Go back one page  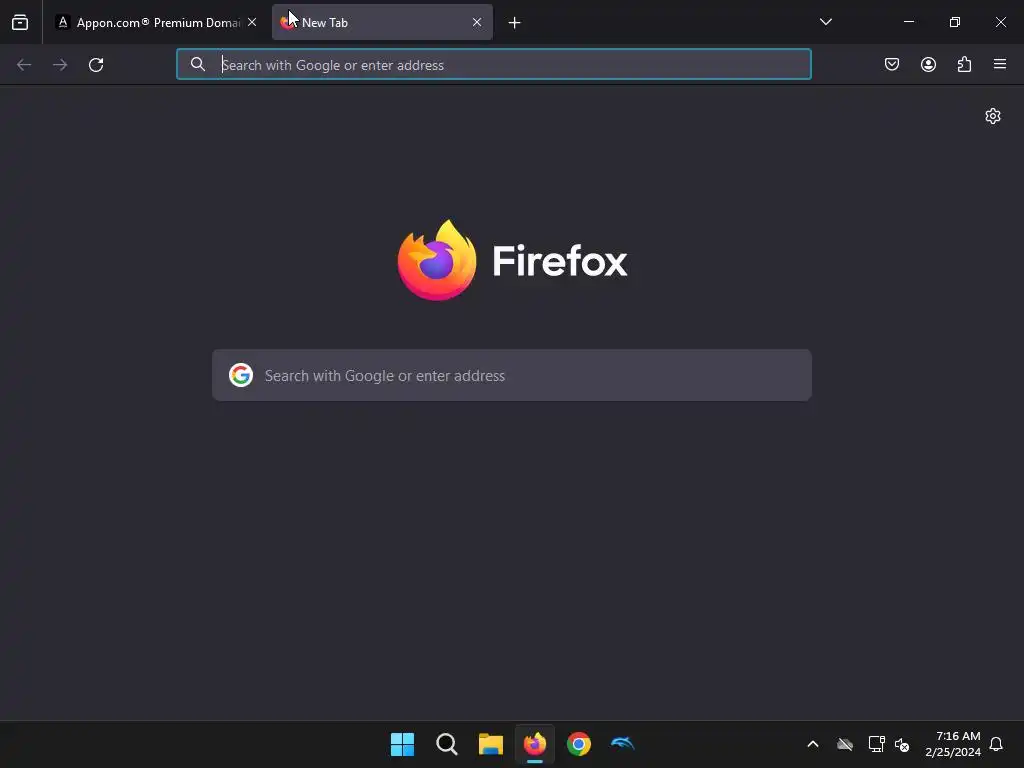[x=24, y=65]
